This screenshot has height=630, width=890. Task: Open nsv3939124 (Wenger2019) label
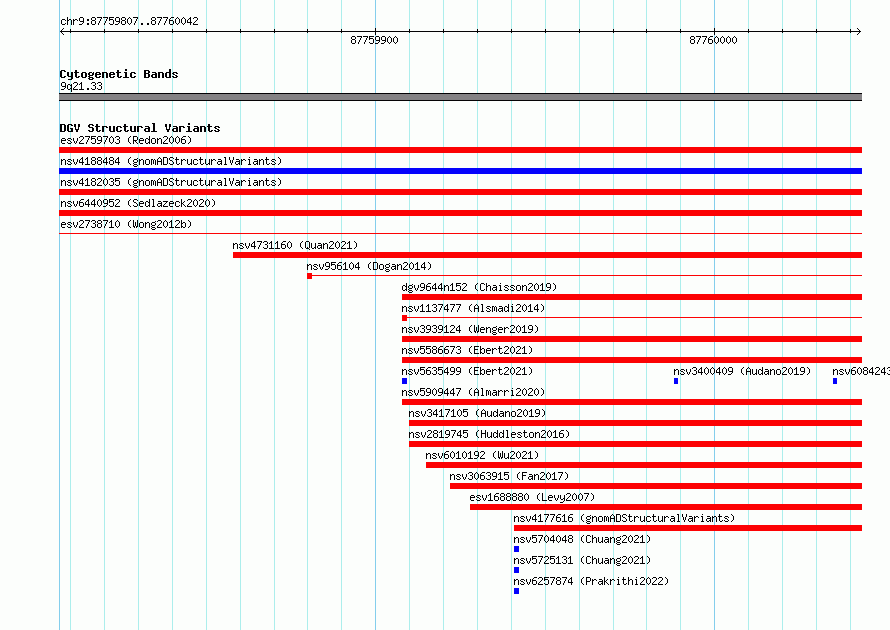point(470,329)
